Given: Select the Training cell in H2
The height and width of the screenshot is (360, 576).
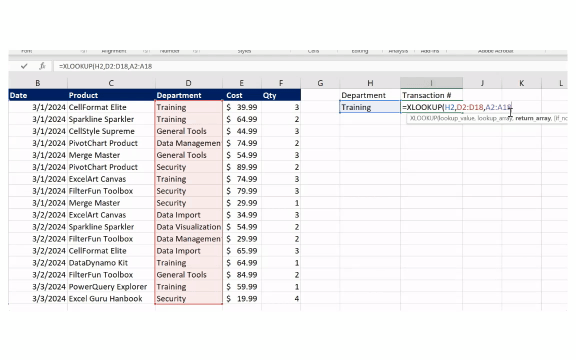Looking at the screenshot, I should 370,107.
